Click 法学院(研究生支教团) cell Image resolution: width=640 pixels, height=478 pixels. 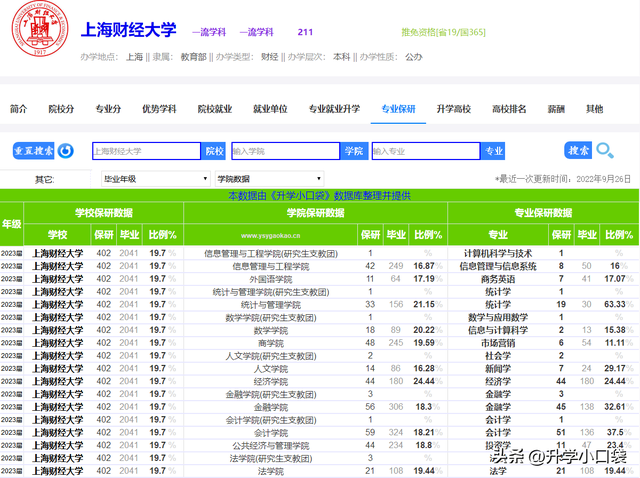coord(271,458)
